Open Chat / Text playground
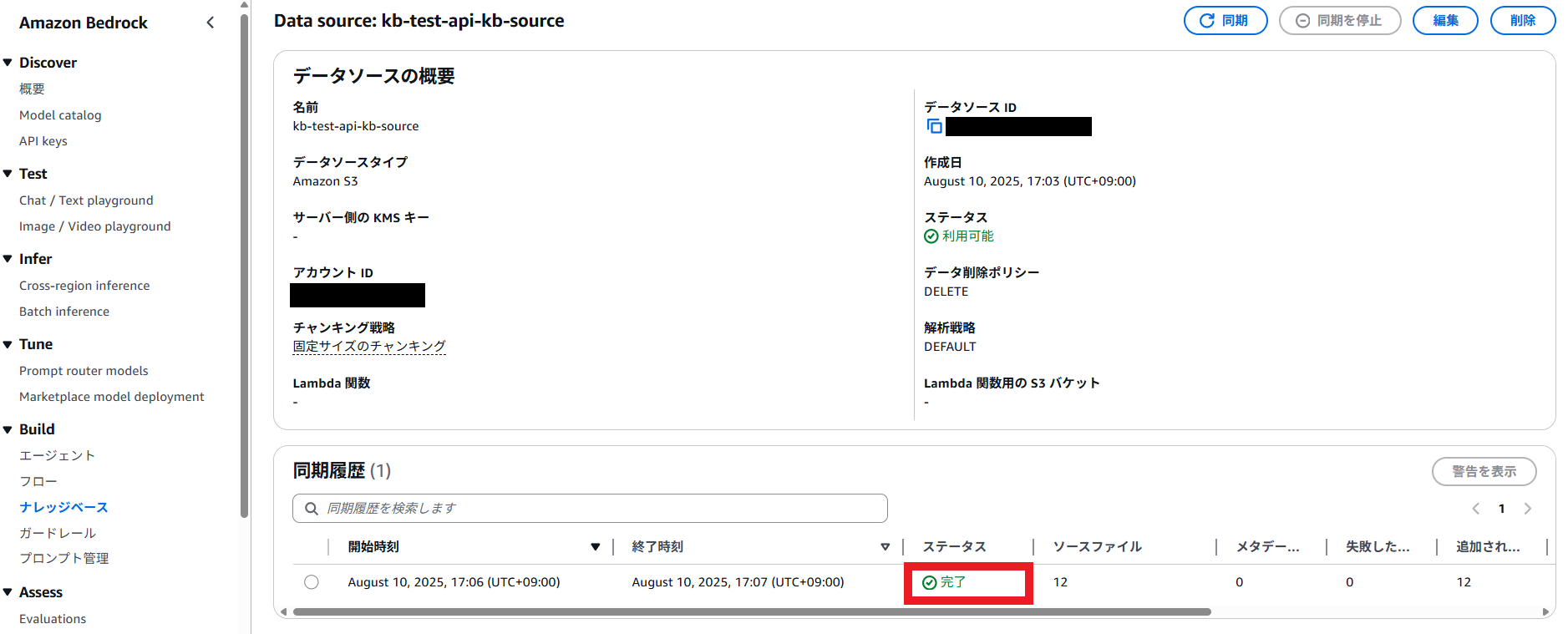The height and width of the screenshot is (634, 1568). point(86,200)
